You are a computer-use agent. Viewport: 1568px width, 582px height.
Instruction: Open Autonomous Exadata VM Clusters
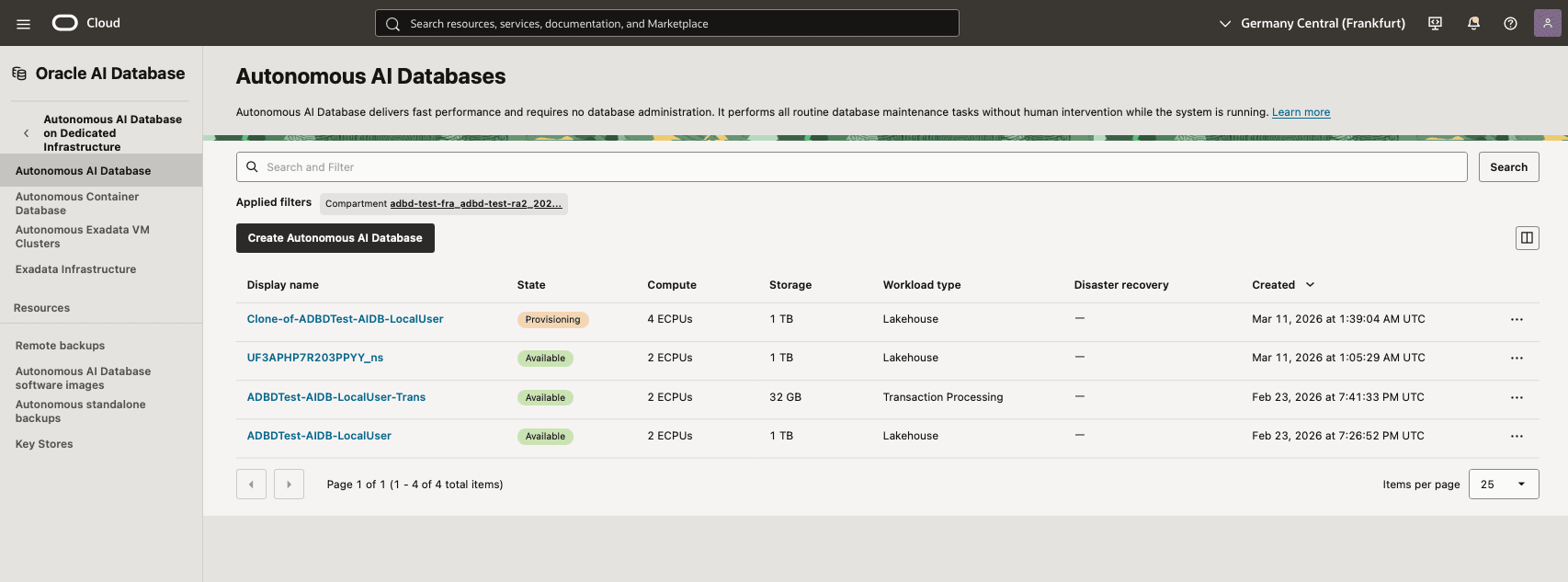82,236
